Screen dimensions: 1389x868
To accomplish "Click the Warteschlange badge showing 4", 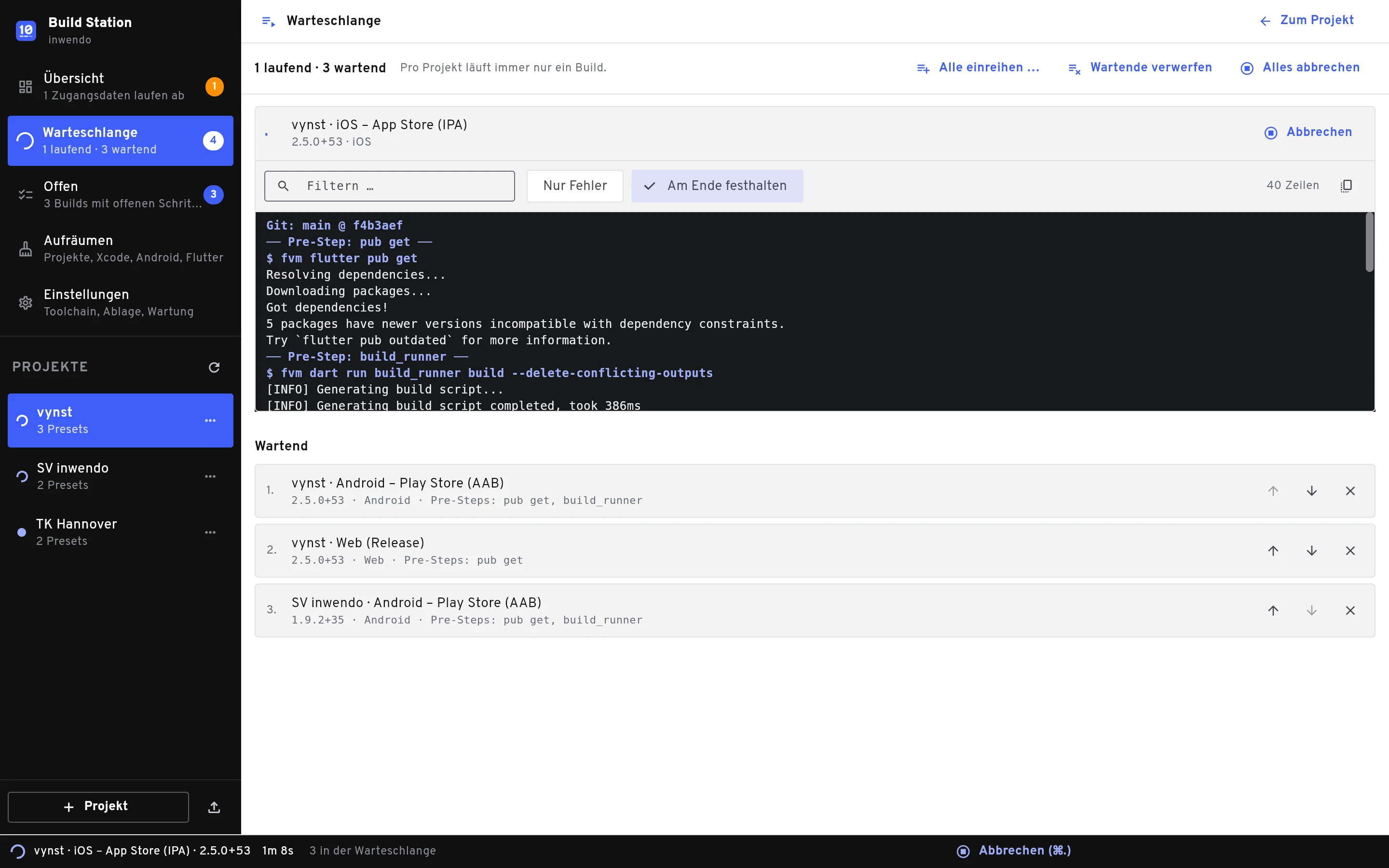I will pos(213,141).
